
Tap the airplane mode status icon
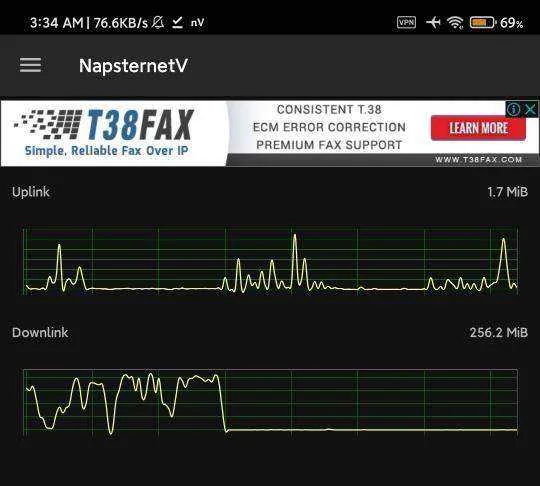(x=433, y=23)
